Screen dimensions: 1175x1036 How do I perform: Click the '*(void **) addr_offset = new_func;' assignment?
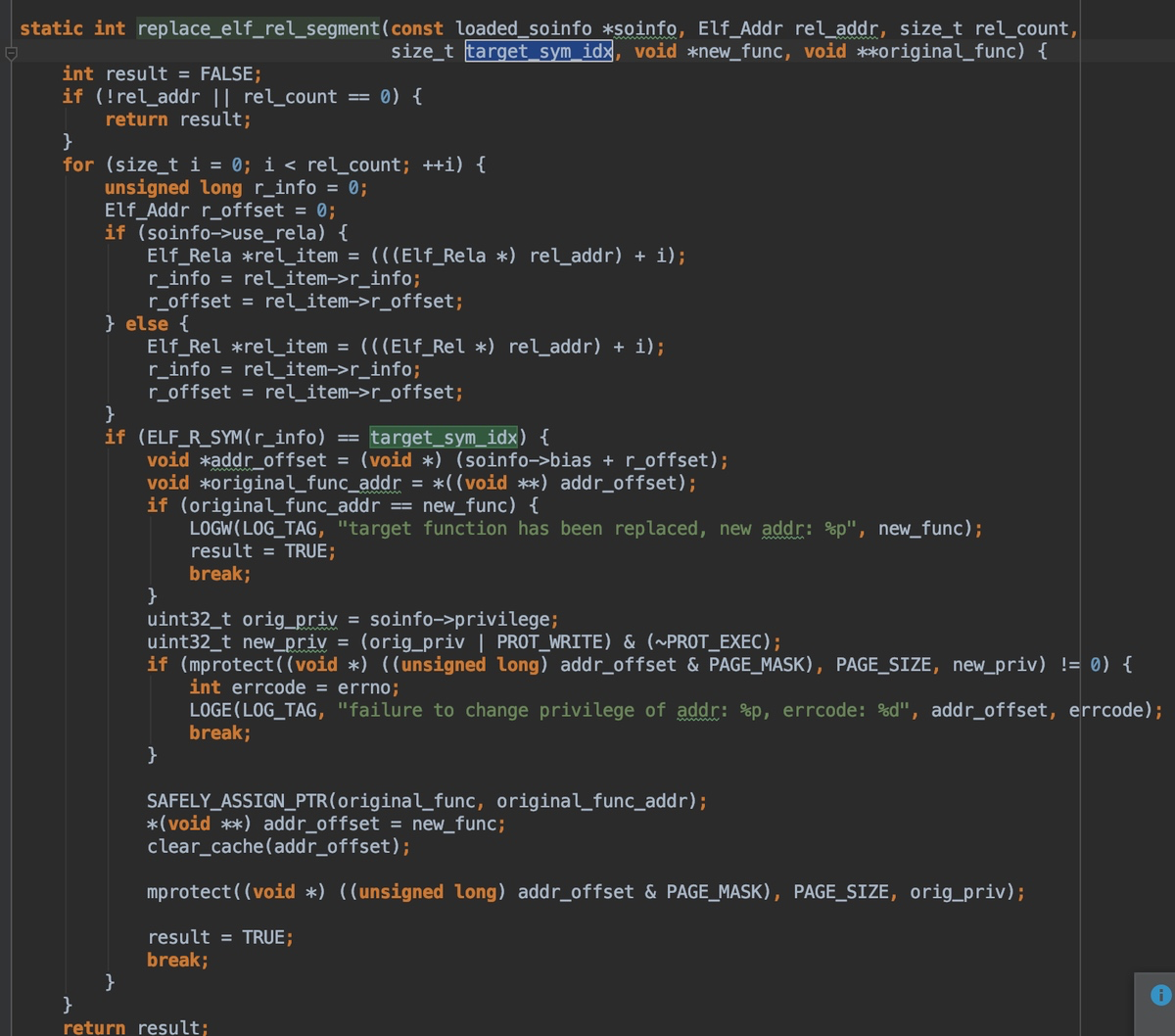(x=327, y=824)
